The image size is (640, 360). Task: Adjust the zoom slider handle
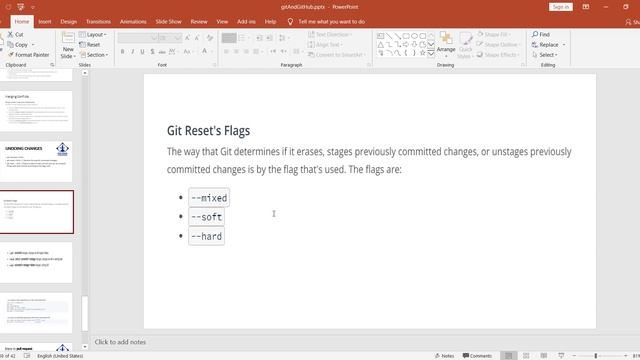coord(596,356)
